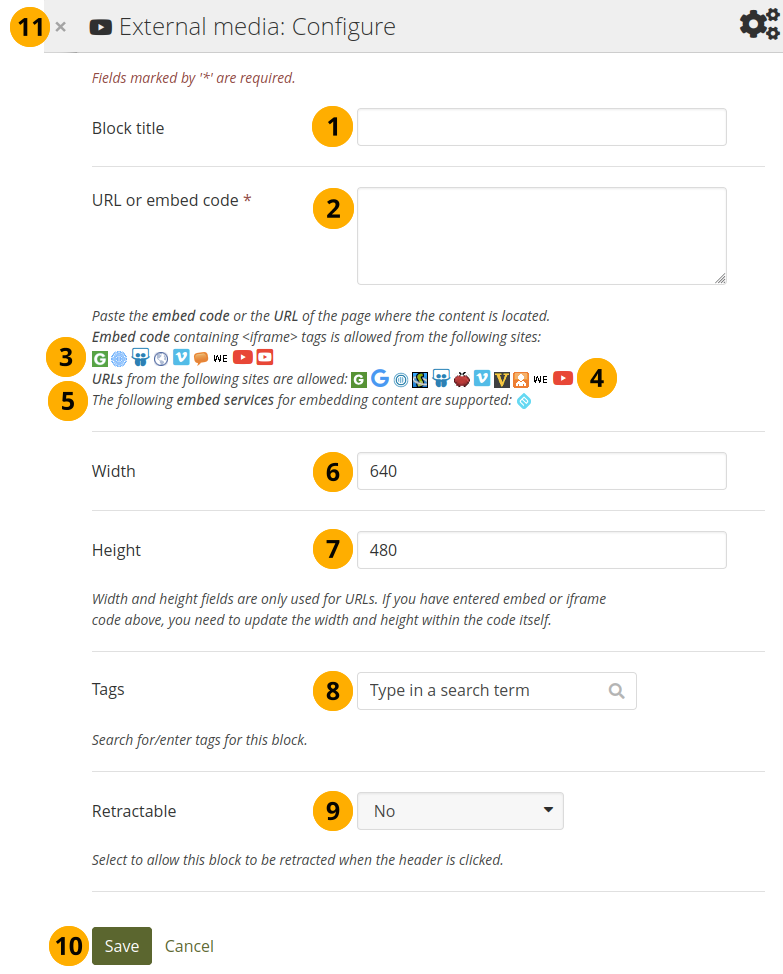783x974 pixels.
Task: Select the Height input field
Action: click(541, 550)
